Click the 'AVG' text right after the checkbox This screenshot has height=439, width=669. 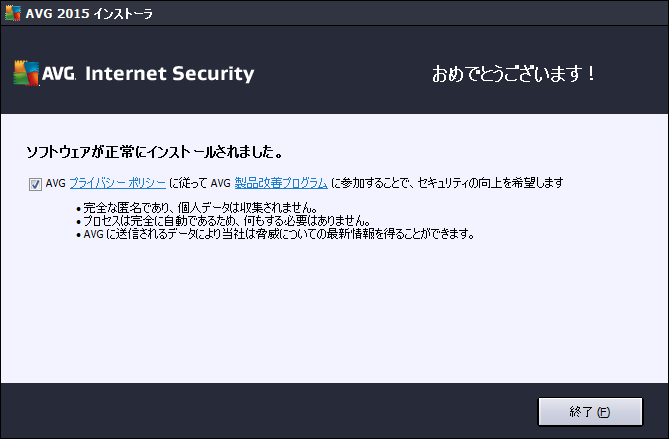(x=55, y=183)
